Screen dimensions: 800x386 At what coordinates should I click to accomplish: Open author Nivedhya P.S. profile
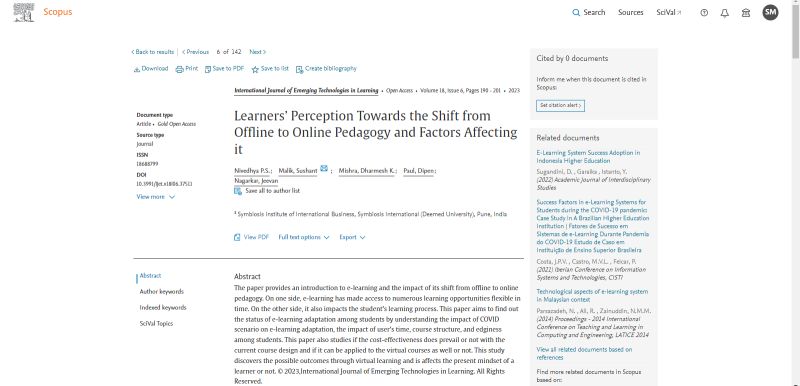click(252, 171)
